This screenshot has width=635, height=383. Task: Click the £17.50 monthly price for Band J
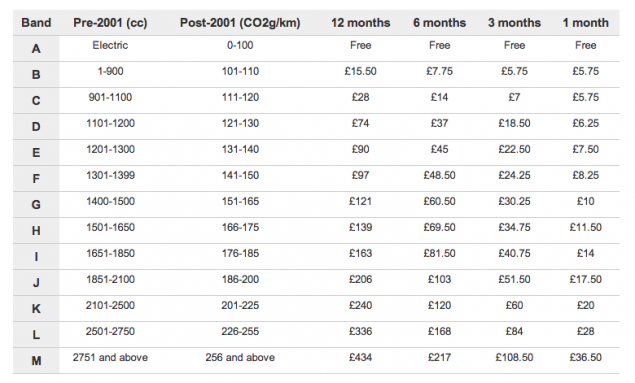pyautogui.click(x=586, y=279)
